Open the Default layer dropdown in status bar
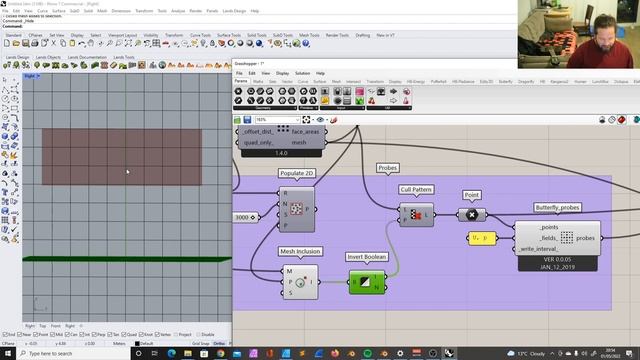This screenshot has width=640, height=360. (146, 344)
